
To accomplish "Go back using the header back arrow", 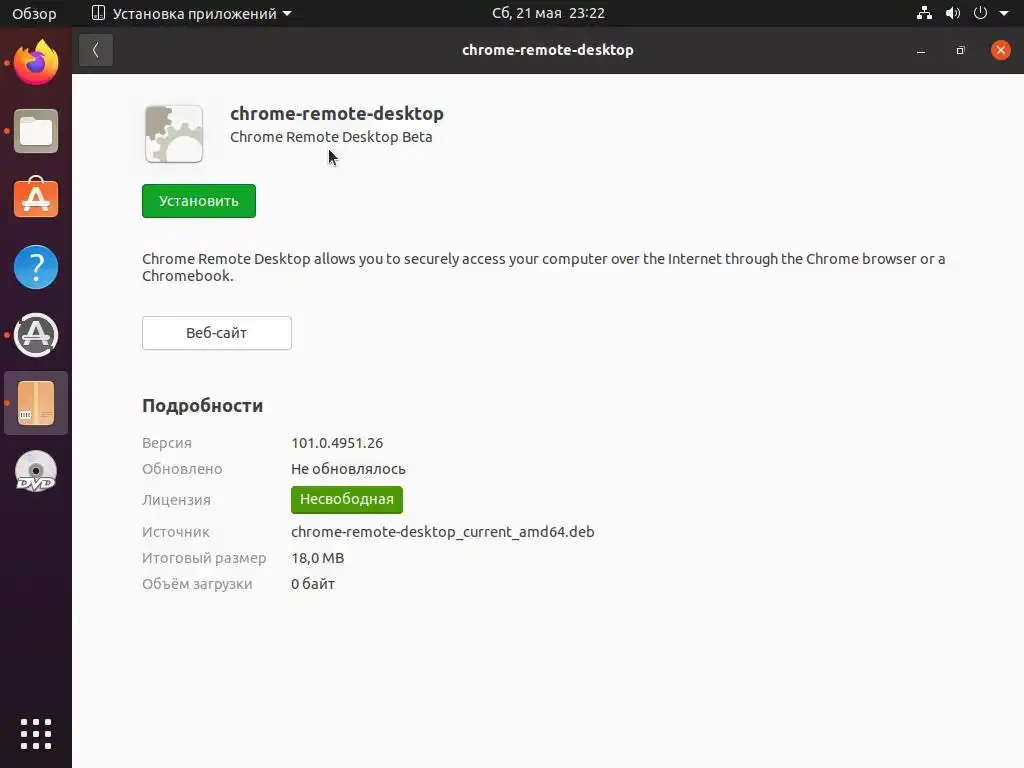I will pos(96,50).
